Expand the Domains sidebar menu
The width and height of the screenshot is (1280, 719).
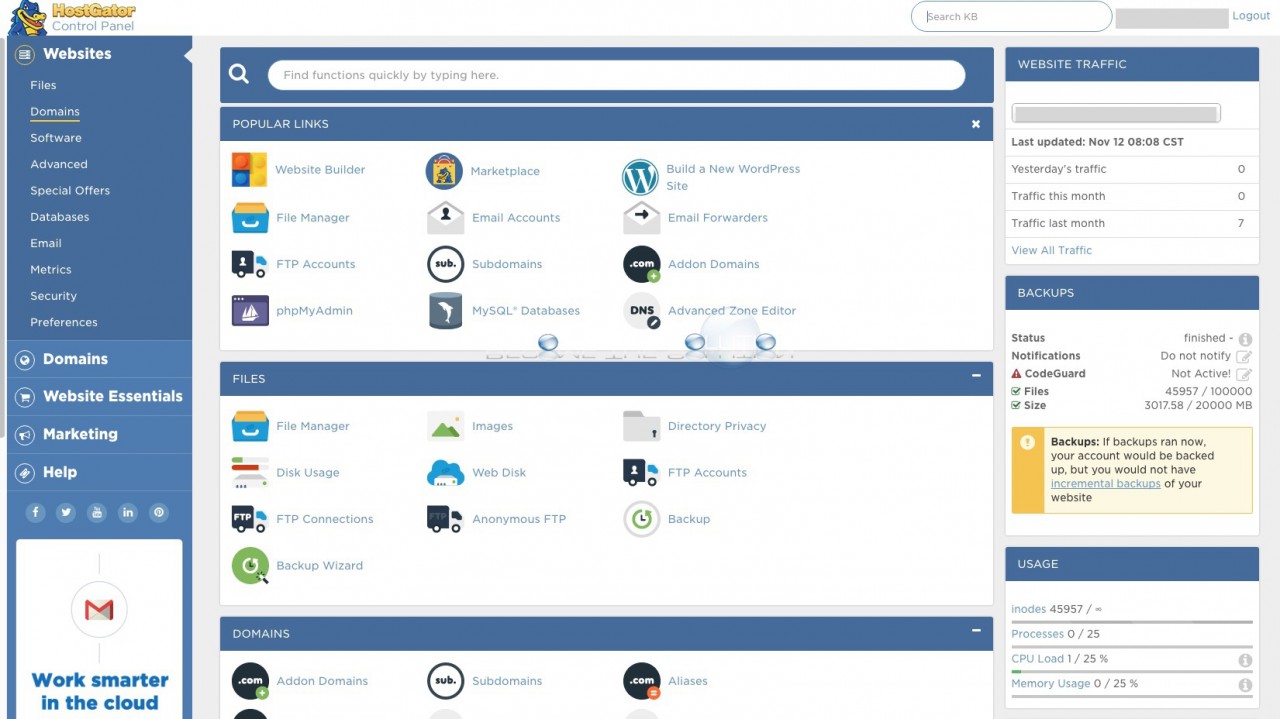pyautogui.click(x=99, y=359)
